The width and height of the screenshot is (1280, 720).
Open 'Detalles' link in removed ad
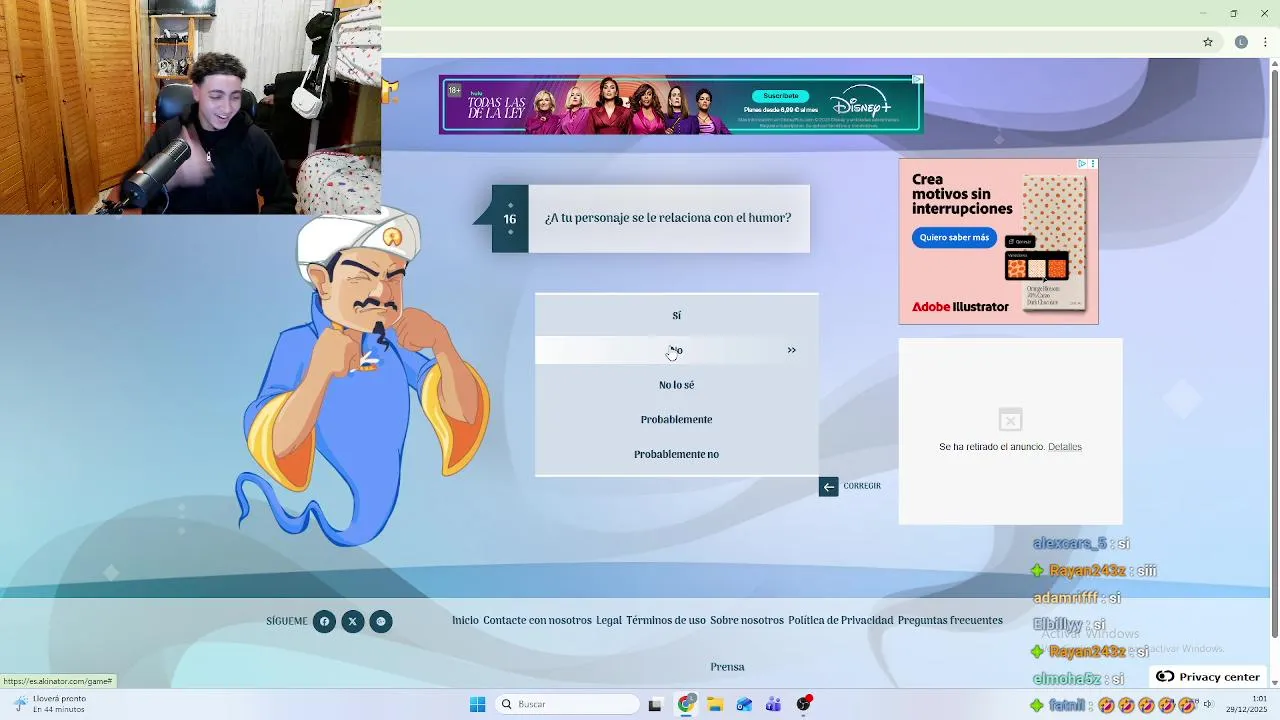point(1065,447)
